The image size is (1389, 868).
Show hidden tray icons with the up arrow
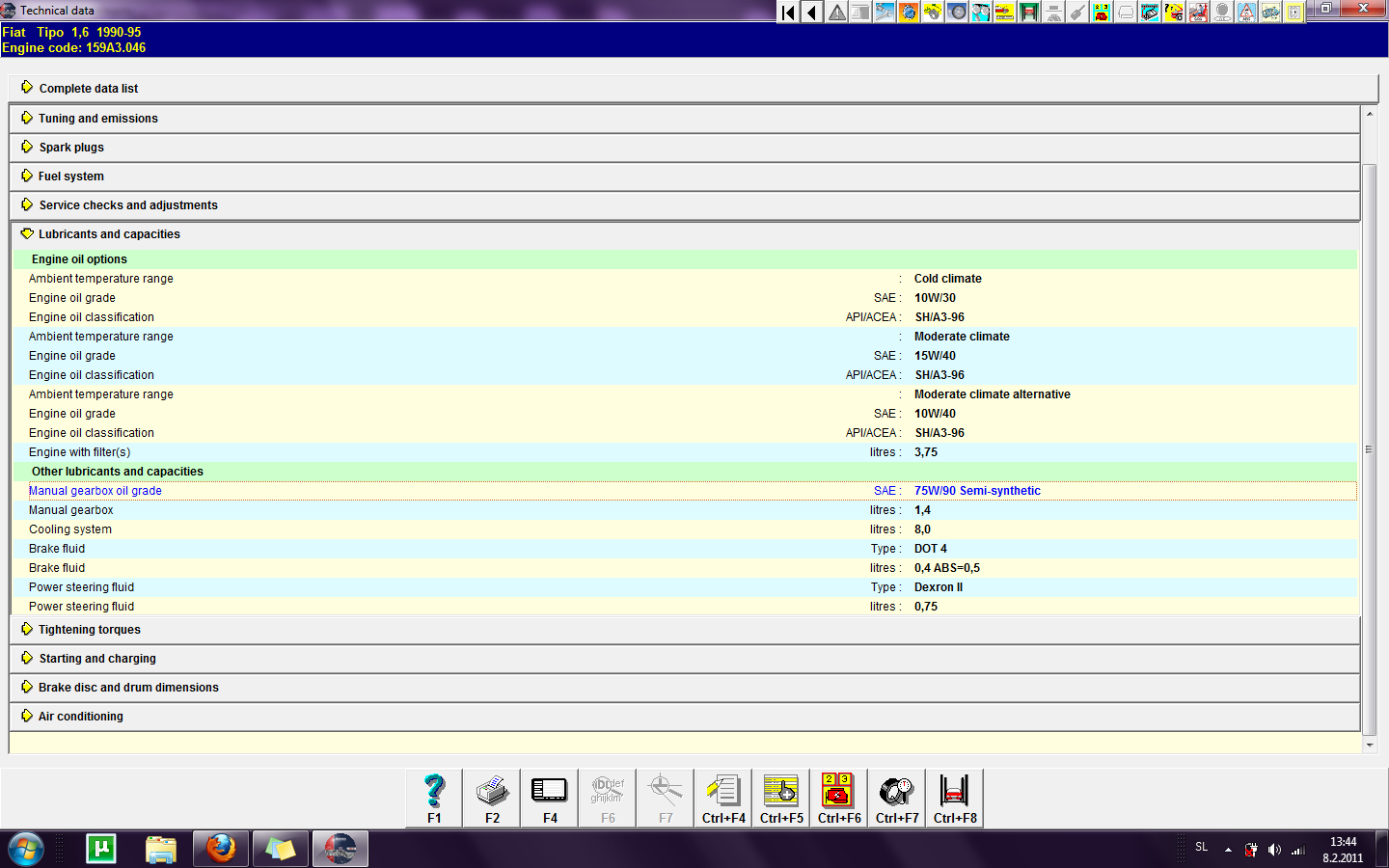(1228, 850)
